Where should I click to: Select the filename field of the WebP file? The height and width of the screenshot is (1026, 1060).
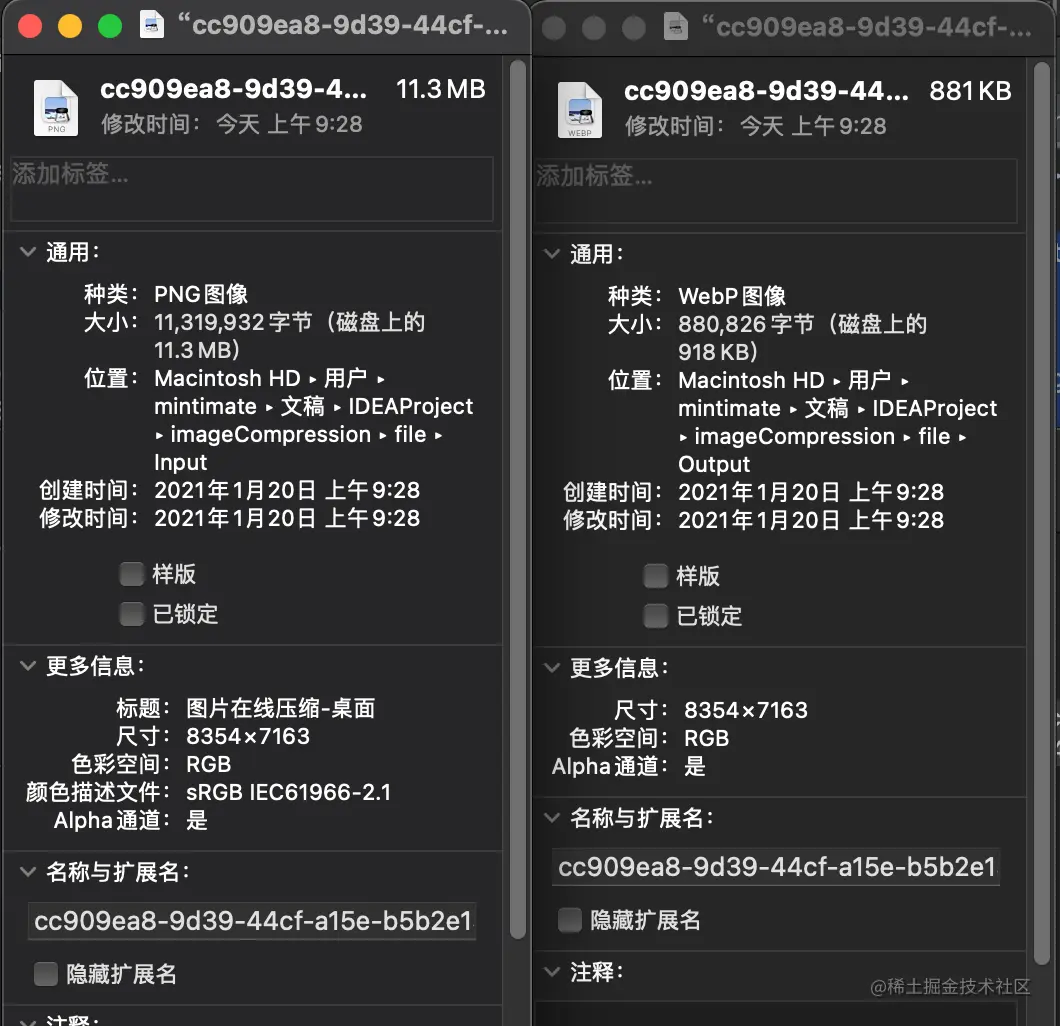tap(776, 867)
